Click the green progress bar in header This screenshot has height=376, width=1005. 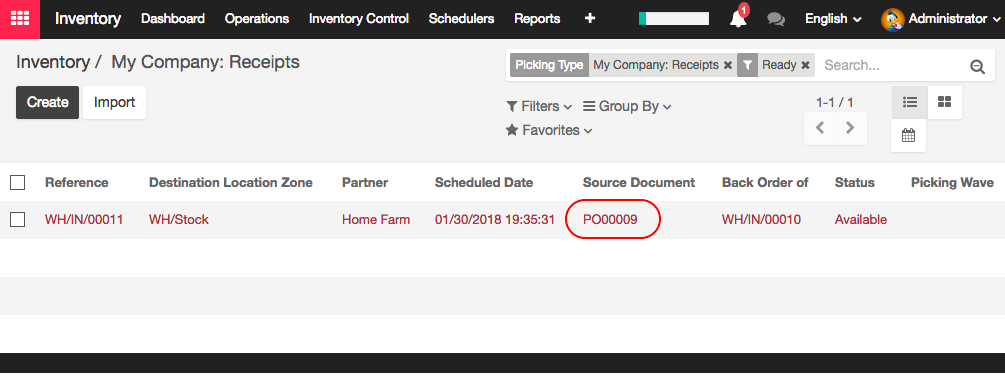pyautogui.click(x=674, y=19)
